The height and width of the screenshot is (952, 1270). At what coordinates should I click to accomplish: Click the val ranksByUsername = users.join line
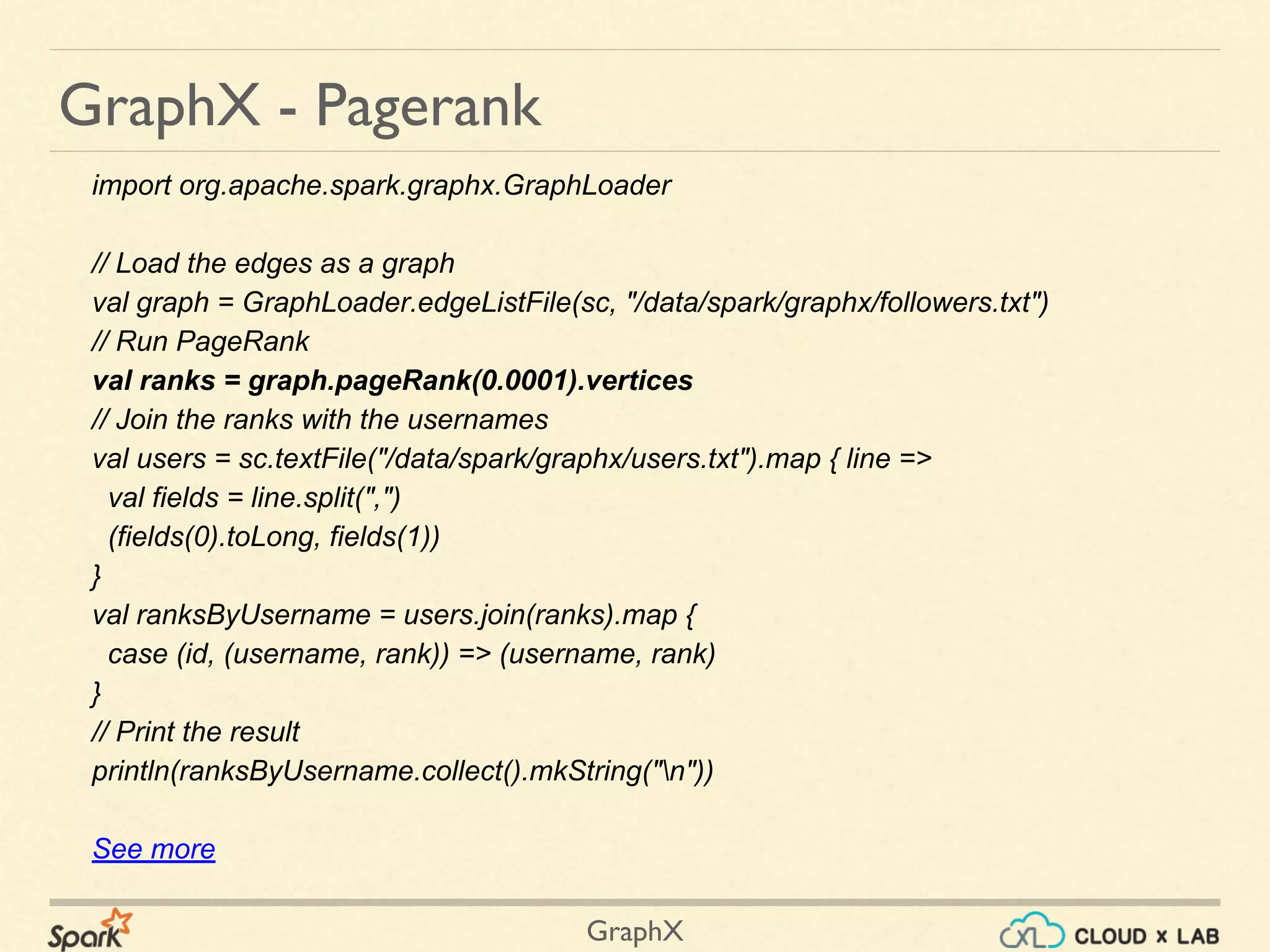[x=394, y=615]
